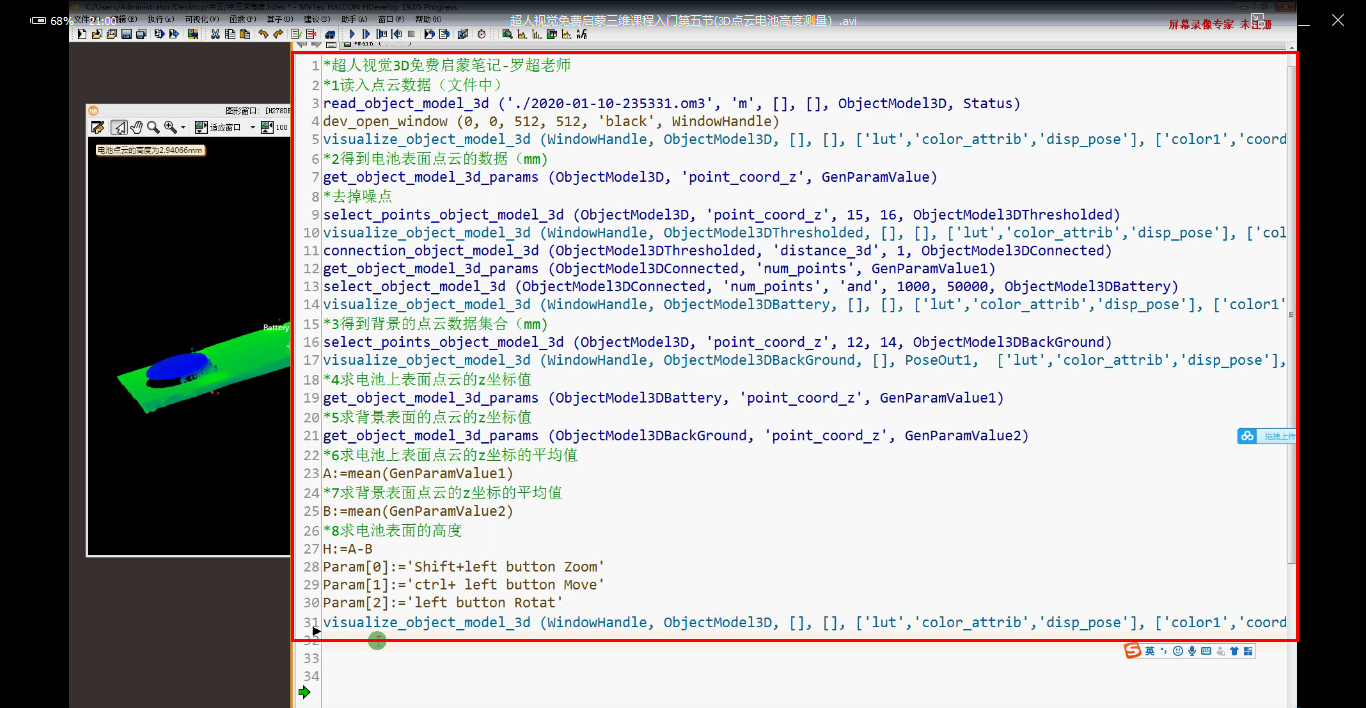1366x708 pixels.
Task: Click the line 'B:=mean(GenParamValue2)'
Action: [418, 511]
